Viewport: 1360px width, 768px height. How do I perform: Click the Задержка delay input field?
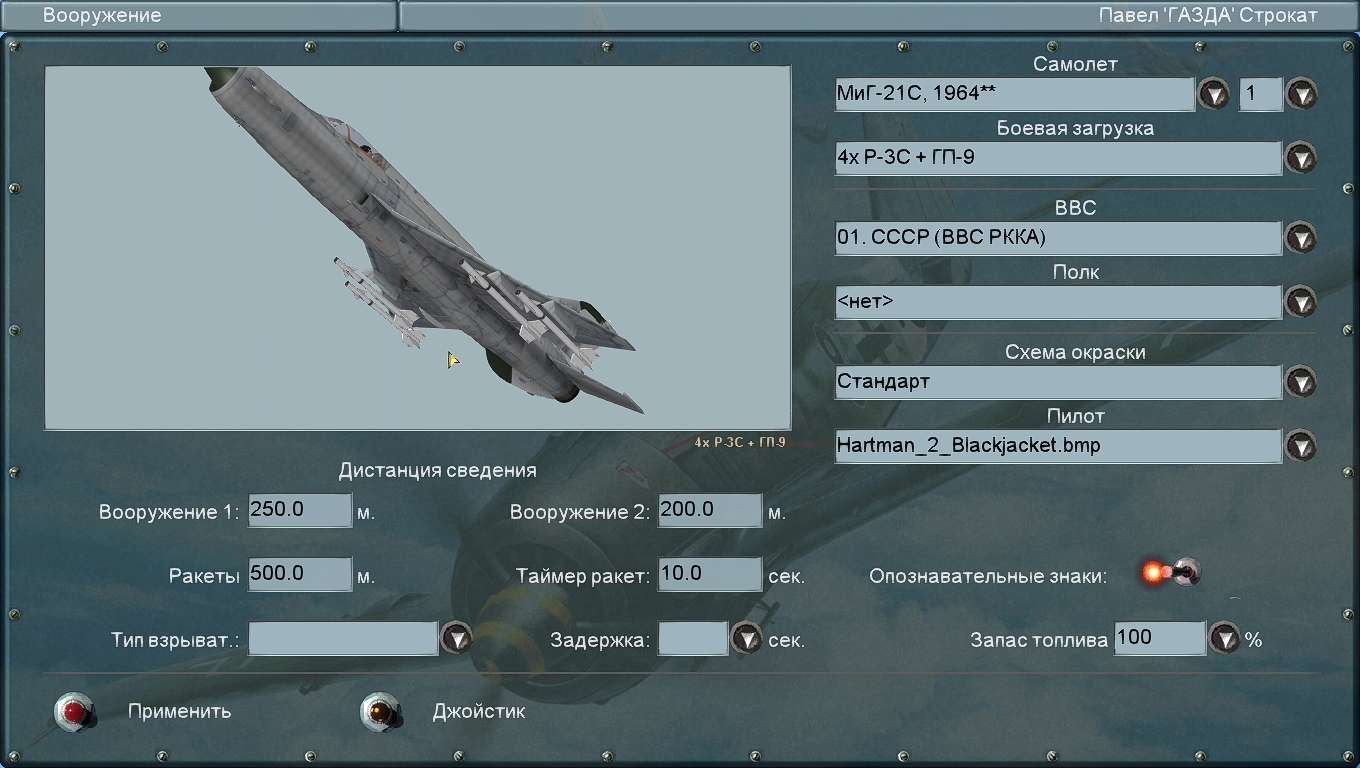click(693, 638)
